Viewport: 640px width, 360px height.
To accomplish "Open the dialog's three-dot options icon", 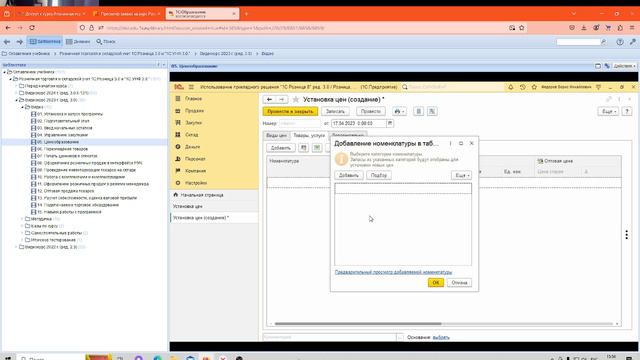I will click(451, 144).
